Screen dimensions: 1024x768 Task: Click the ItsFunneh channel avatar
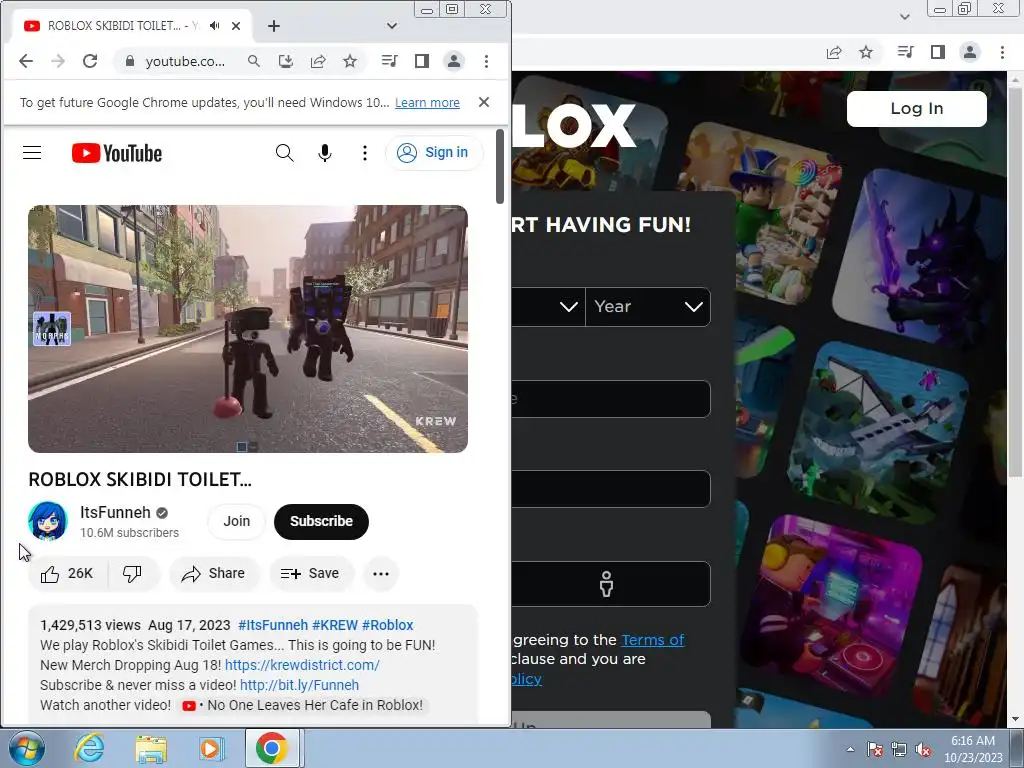coord(48,521)
